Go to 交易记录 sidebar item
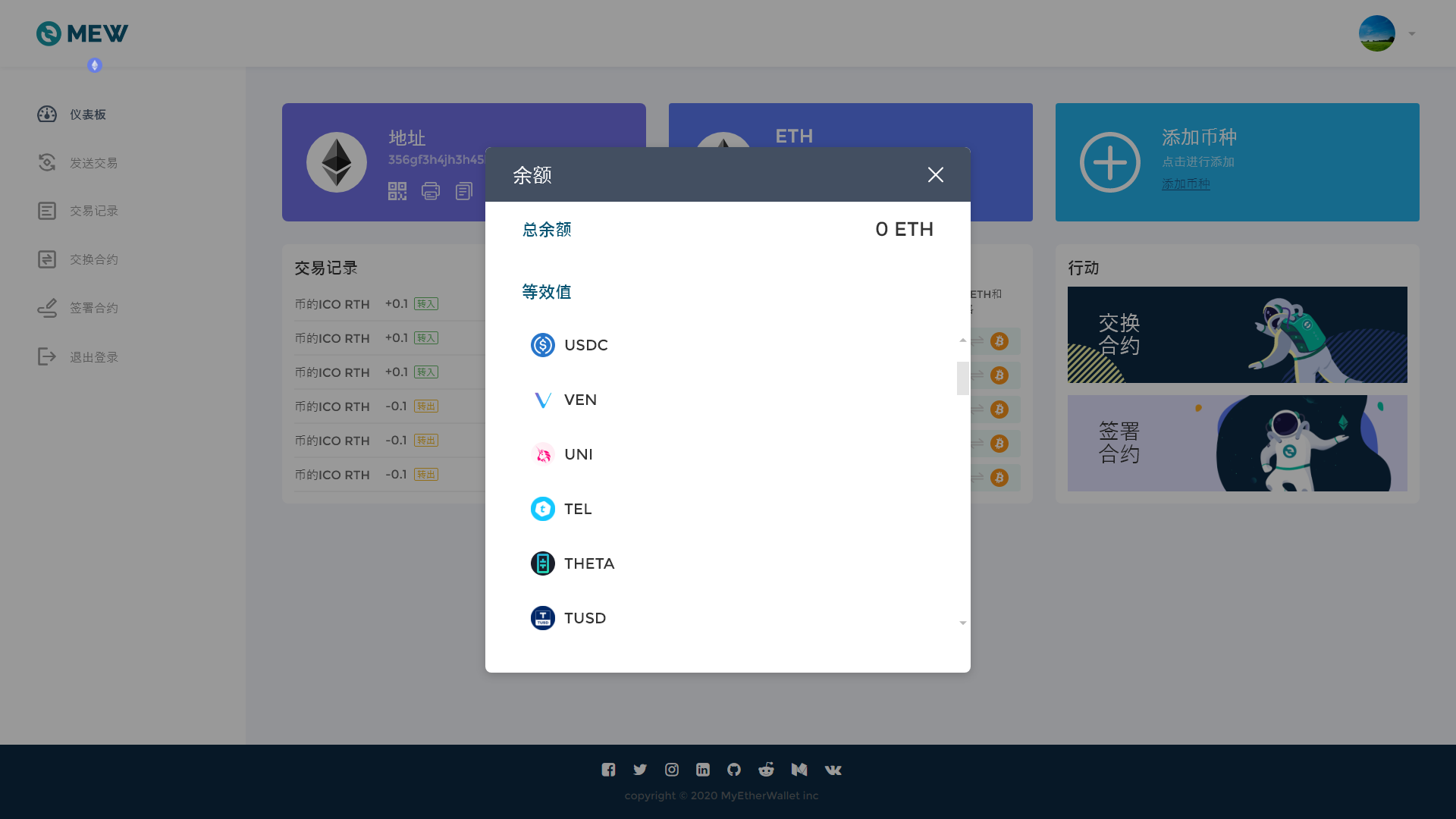Image resolution: width=1456 pixels, height=819 pixels. click(x=93, y=211)
